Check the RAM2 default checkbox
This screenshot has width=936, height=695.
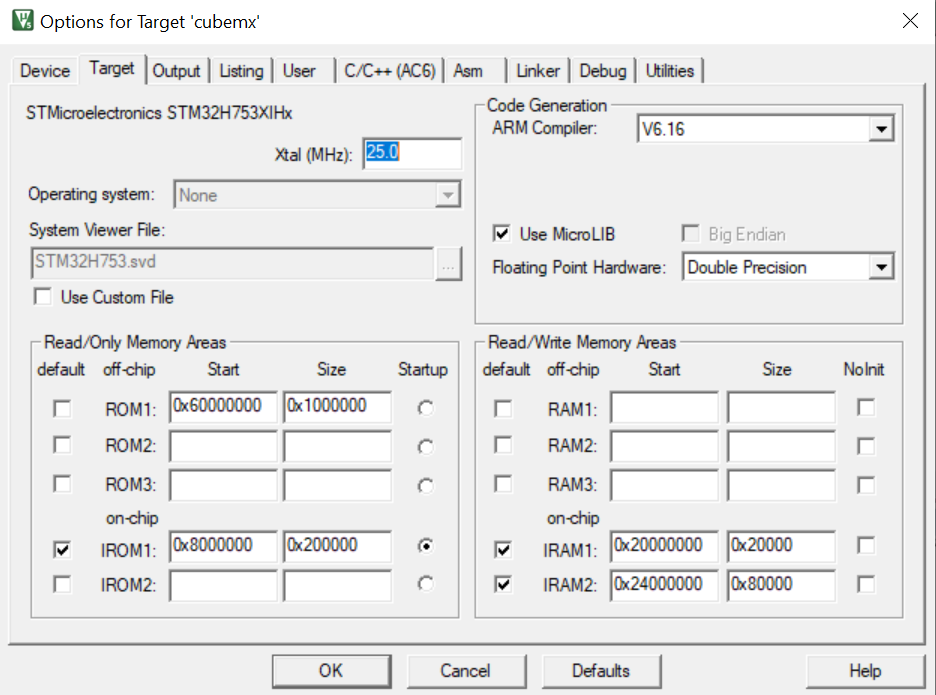coord(503,445)
